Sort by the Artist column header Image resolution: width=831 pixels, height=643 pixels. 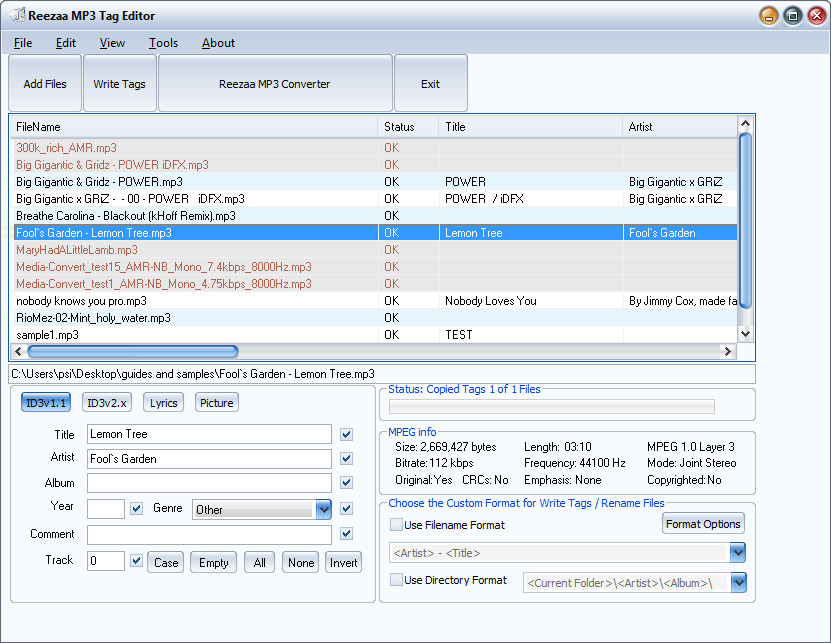(x=680, y=127)
